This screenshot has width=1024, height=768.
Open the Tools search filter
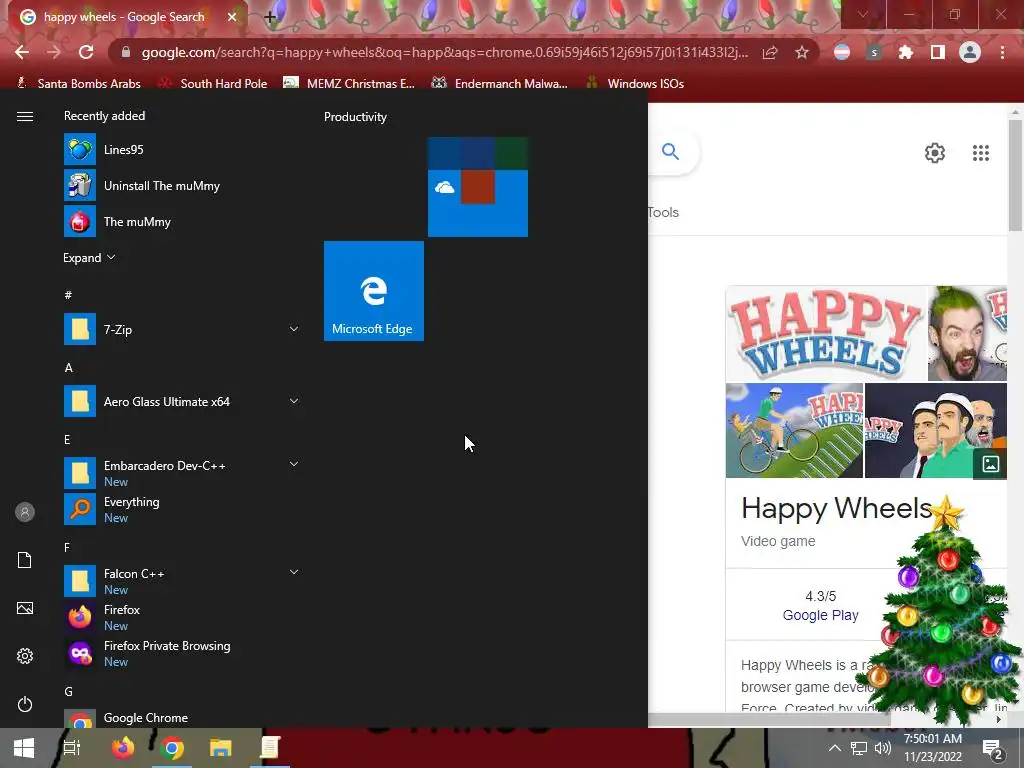(x=664, y=212)
